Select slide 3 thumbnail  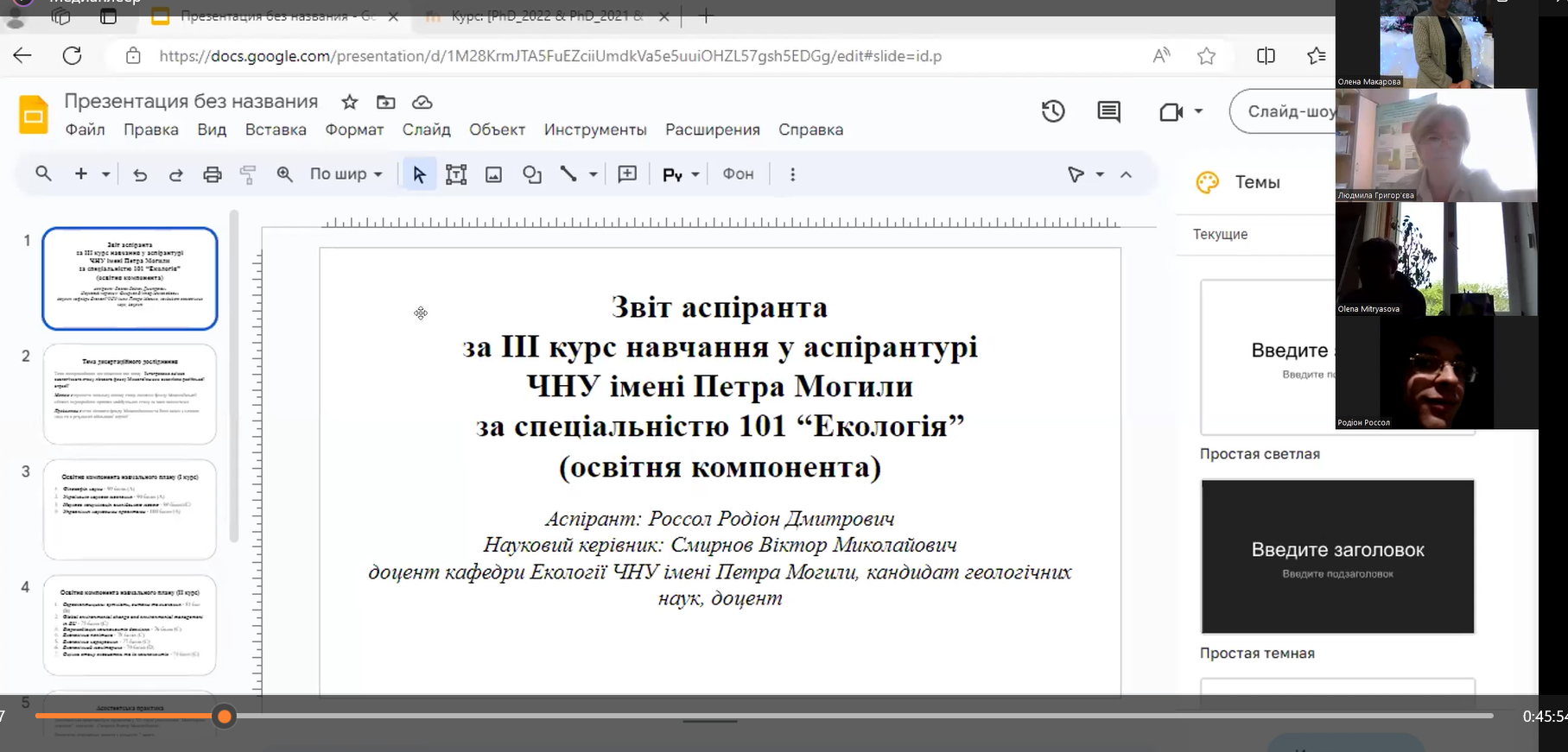[x=130, y=509]
